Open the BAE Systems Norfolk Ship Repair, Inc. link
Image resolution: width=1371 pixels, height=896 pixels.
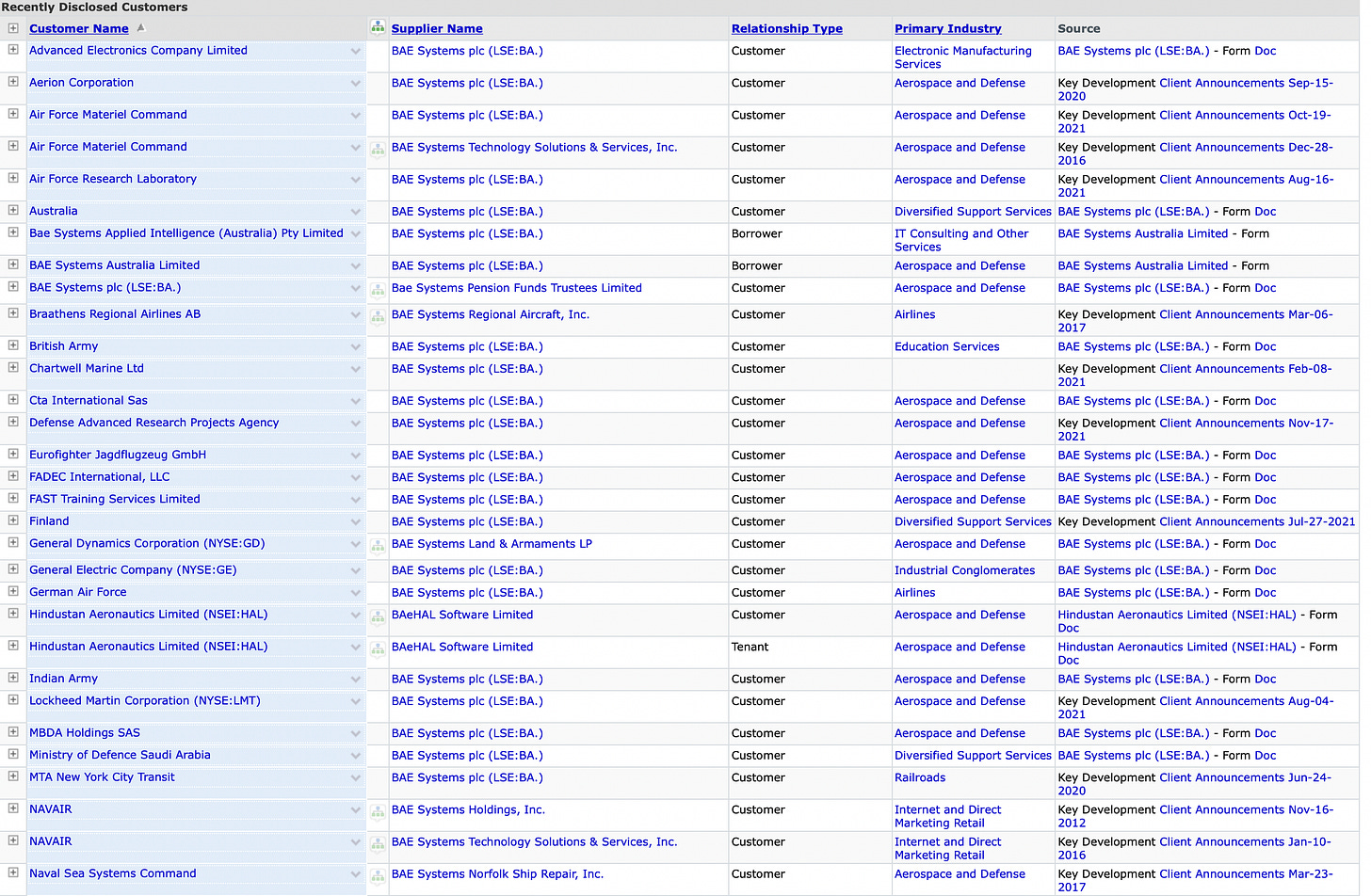point(497,874)
